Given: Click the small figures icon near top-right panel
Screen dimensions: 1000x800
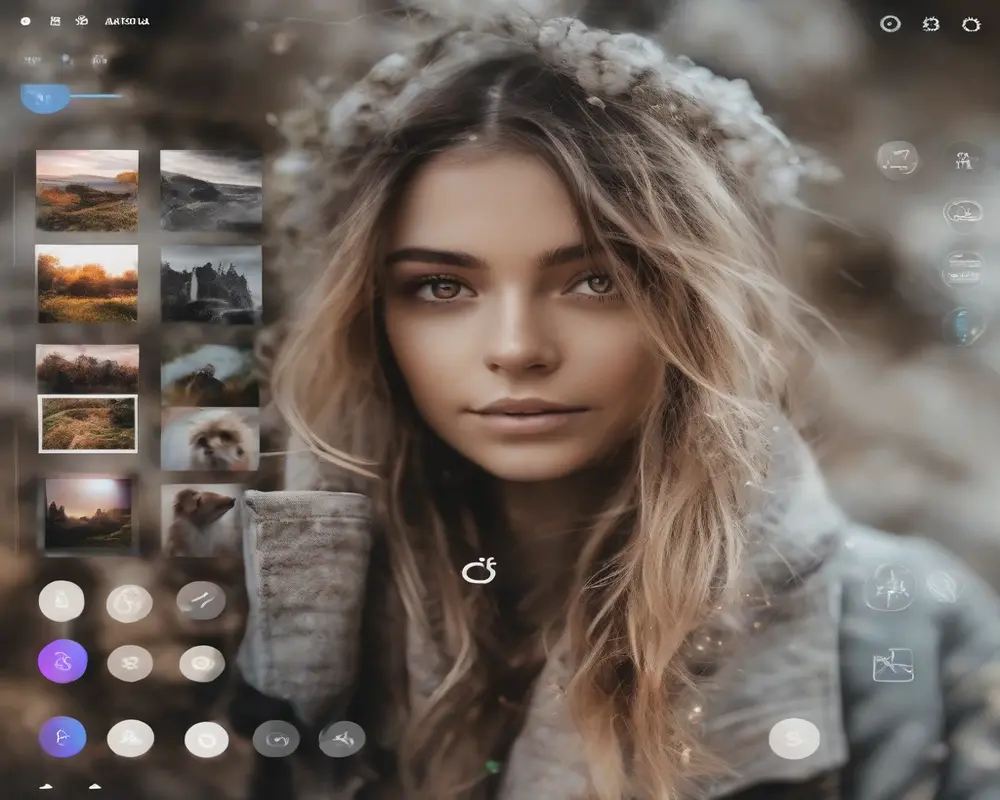Looking at the screenshot, I should pos(963,159).
